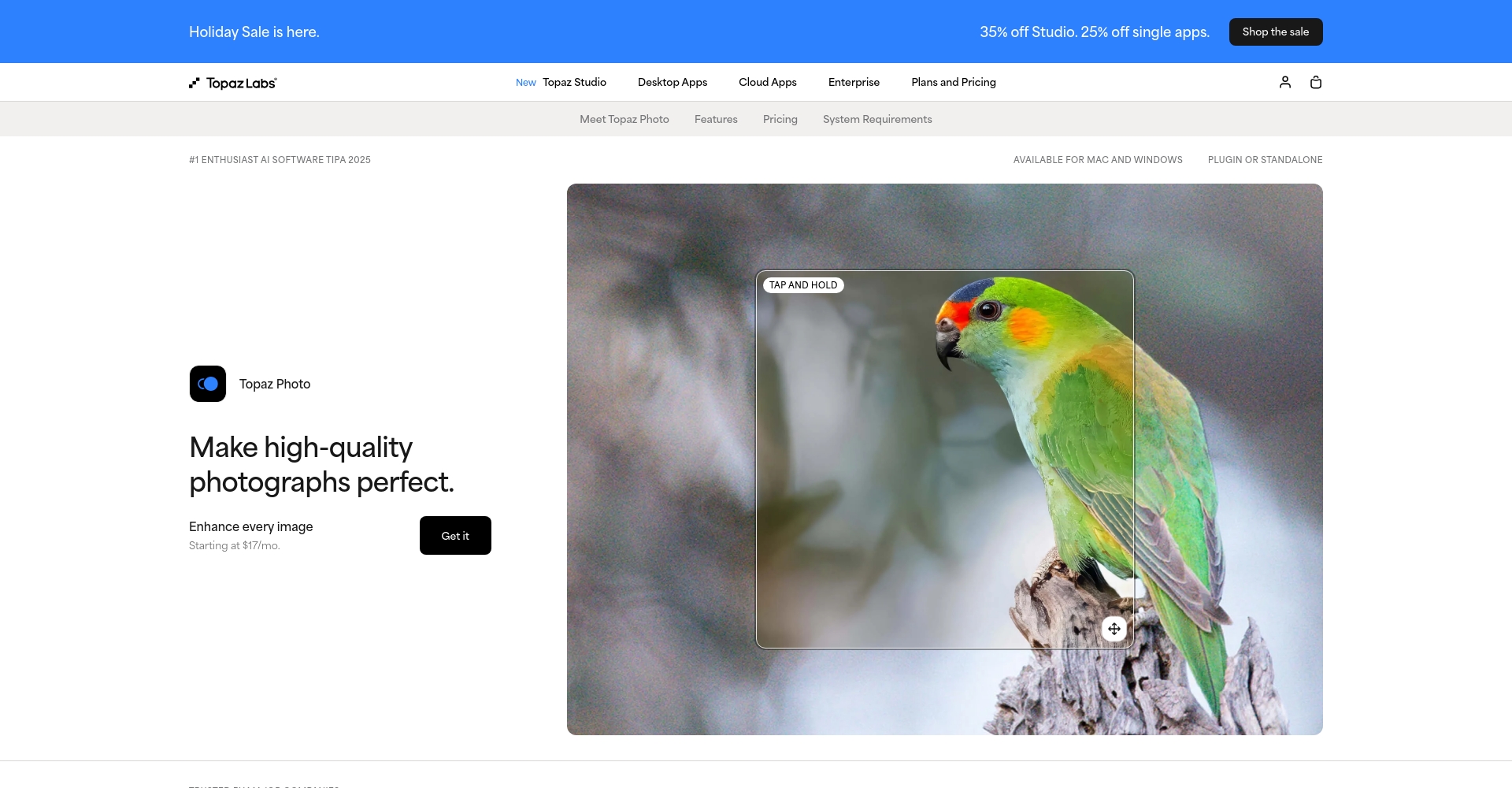Click the New badge next to Topaz Studio

click(x=525, y=82)
